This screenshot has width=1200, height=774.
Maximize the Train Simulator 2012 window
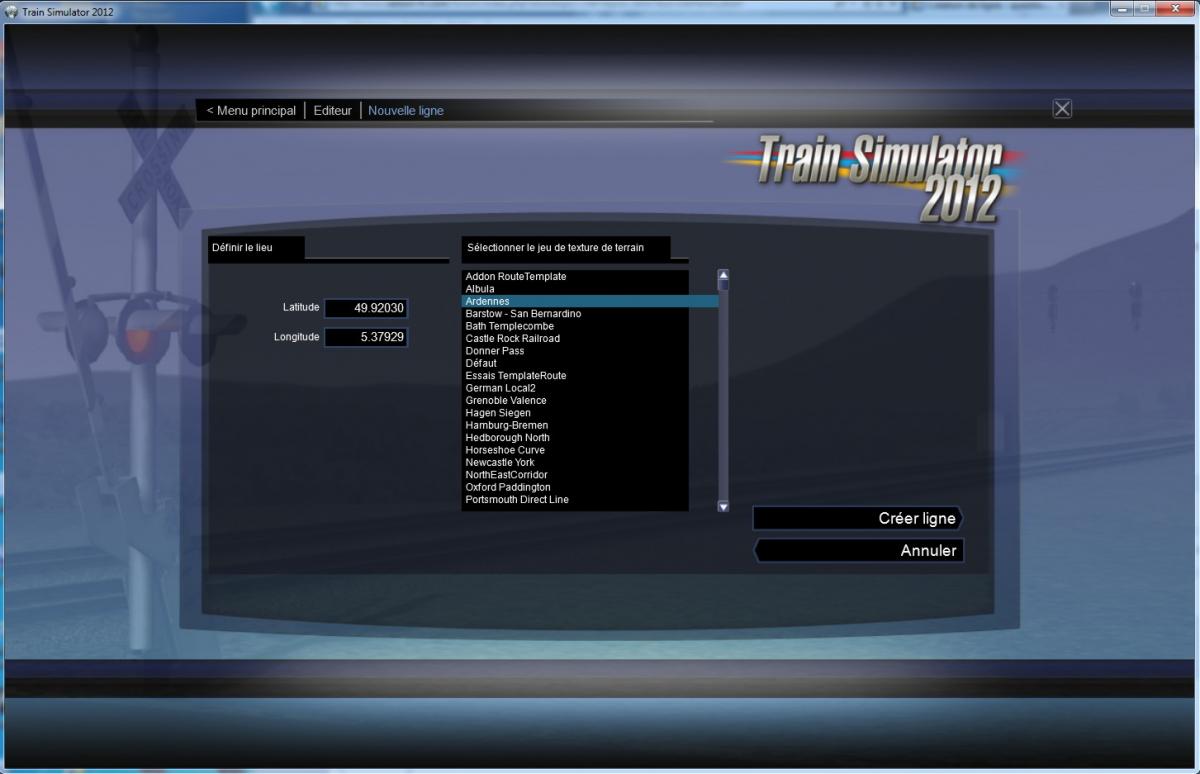tap(1146, 9)
